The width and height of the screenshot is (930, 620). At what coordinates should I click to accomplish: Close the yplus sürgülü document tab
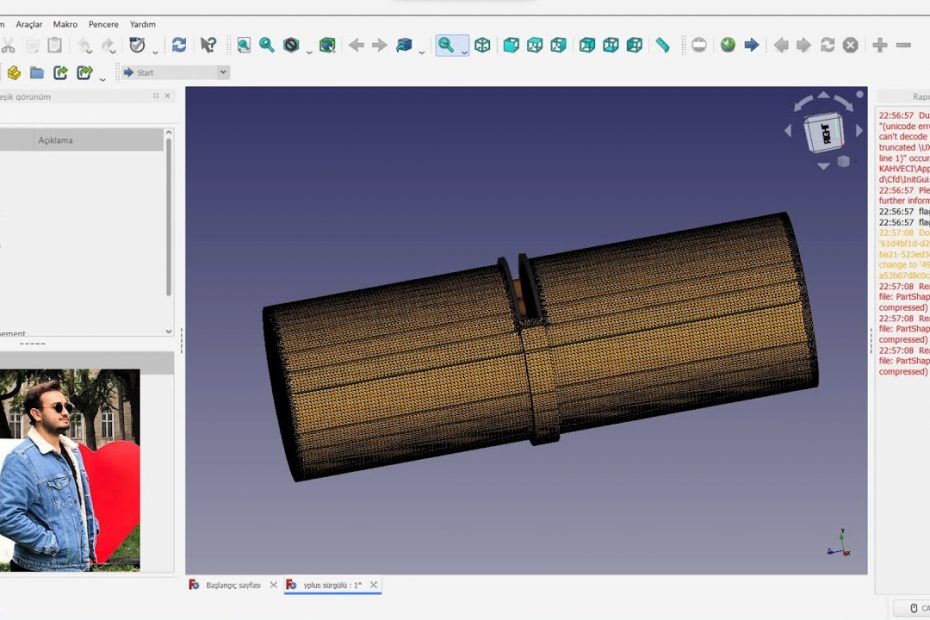pos(374,585)
